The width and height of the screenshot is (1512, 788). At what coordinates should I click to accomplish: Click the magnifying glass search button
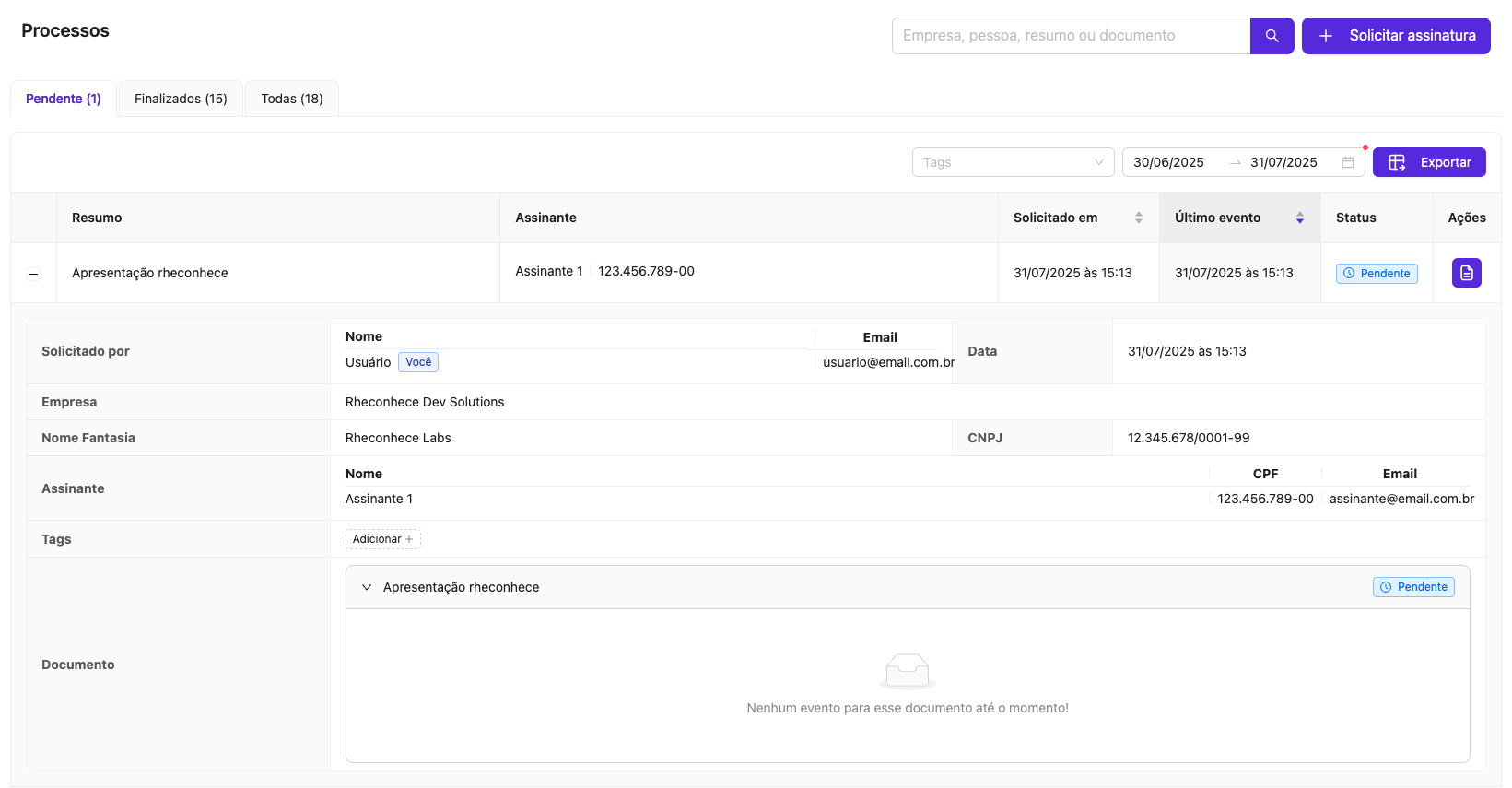[x=1272, y=36]
